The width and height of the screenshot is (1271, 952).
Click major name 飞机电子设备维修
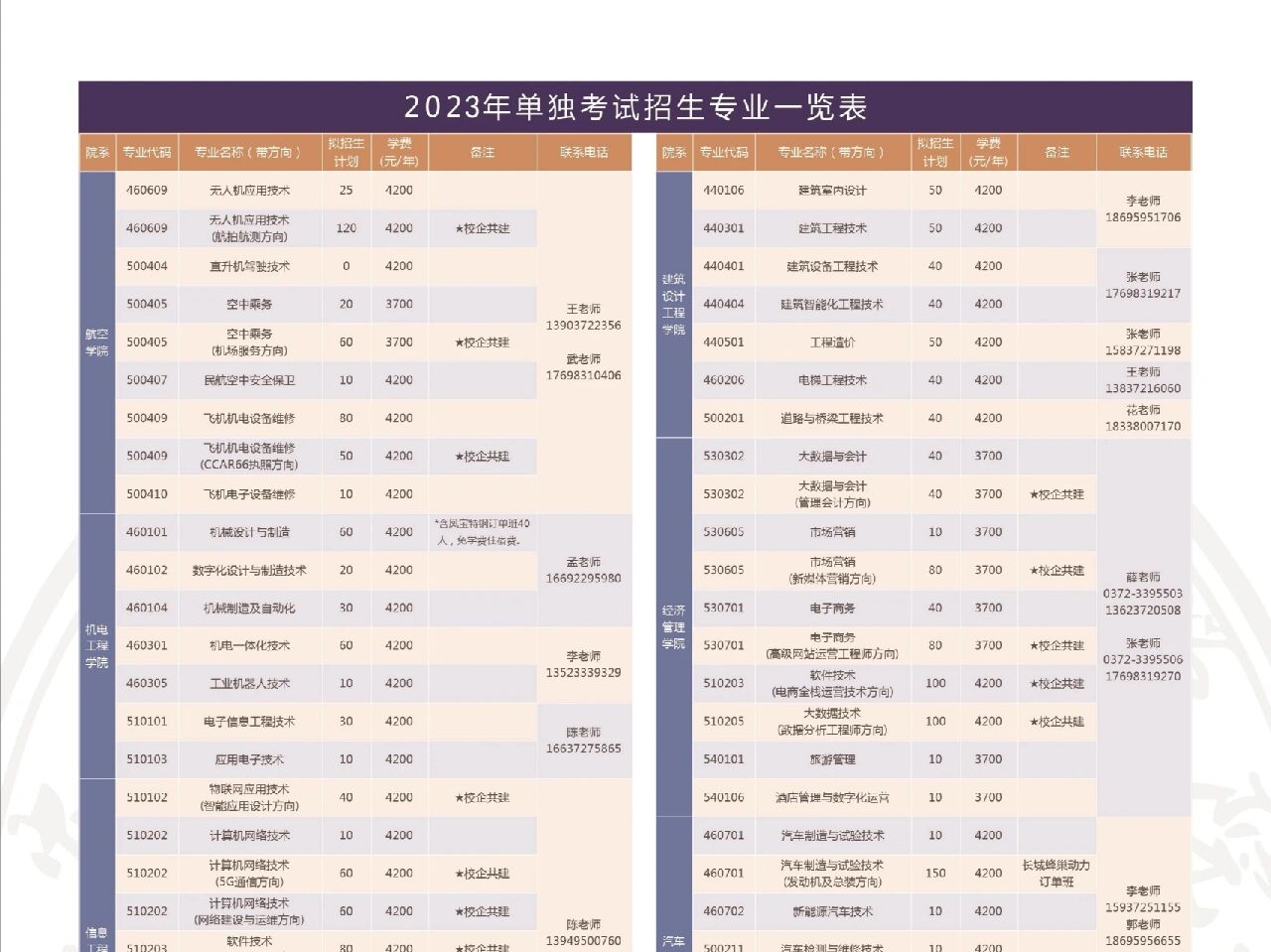point(249,494)
